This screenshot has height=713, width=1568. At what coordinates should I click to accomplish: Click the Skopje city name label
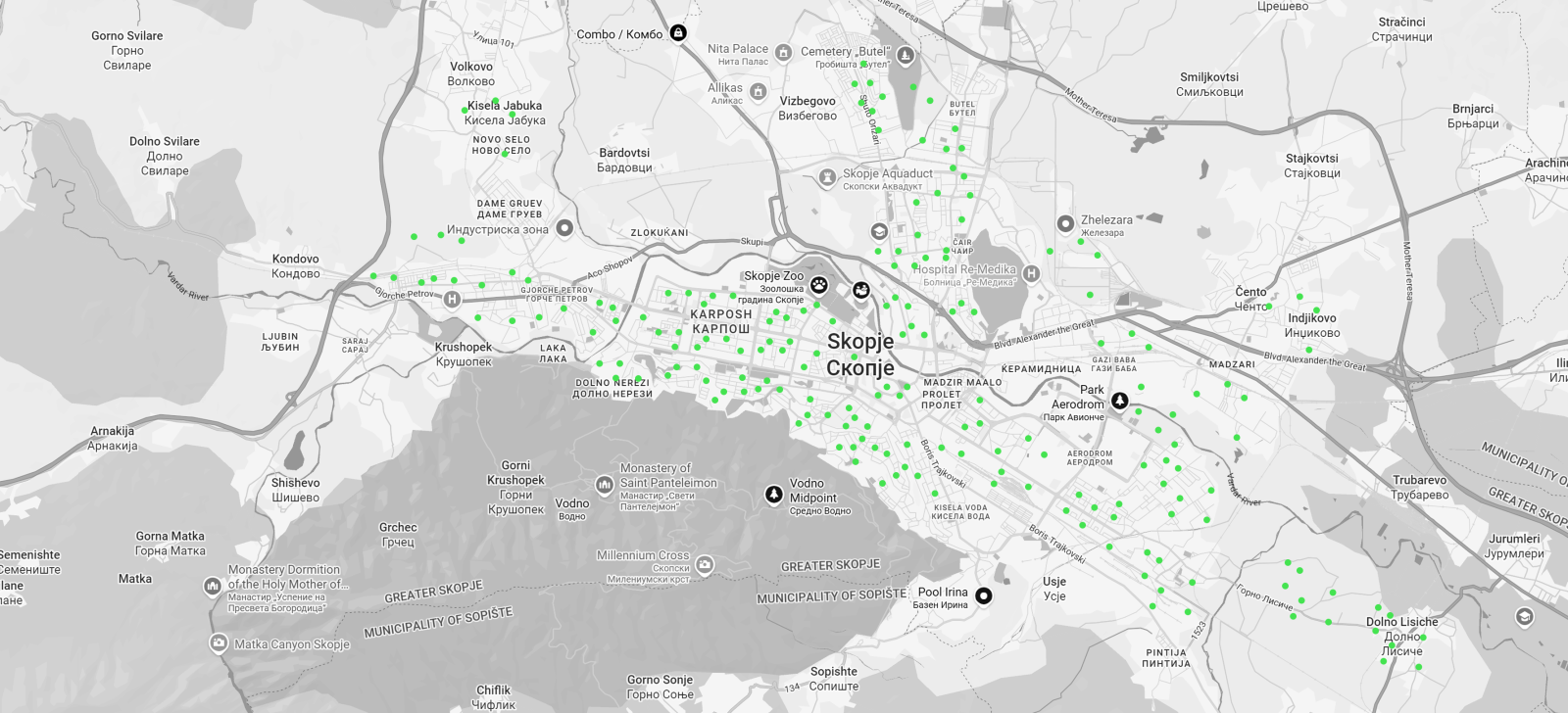860,354
